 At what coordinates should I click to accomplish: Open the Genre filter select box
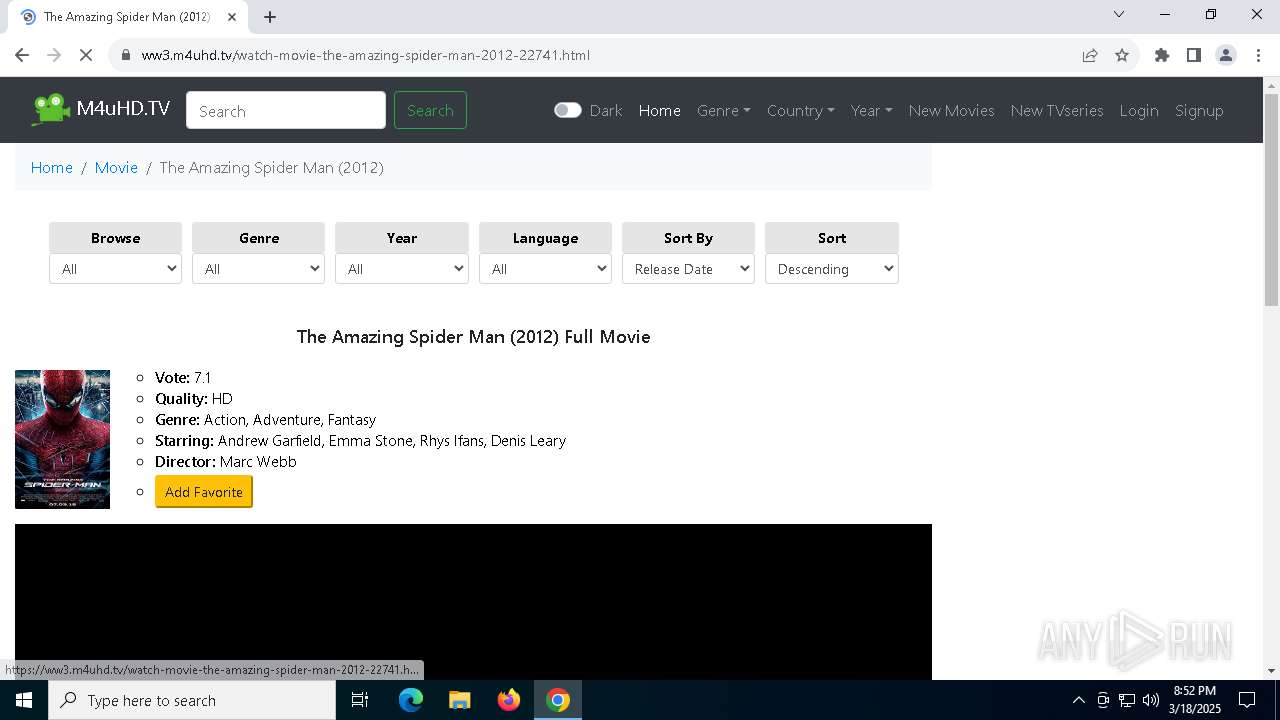click(x=258, y=269)
